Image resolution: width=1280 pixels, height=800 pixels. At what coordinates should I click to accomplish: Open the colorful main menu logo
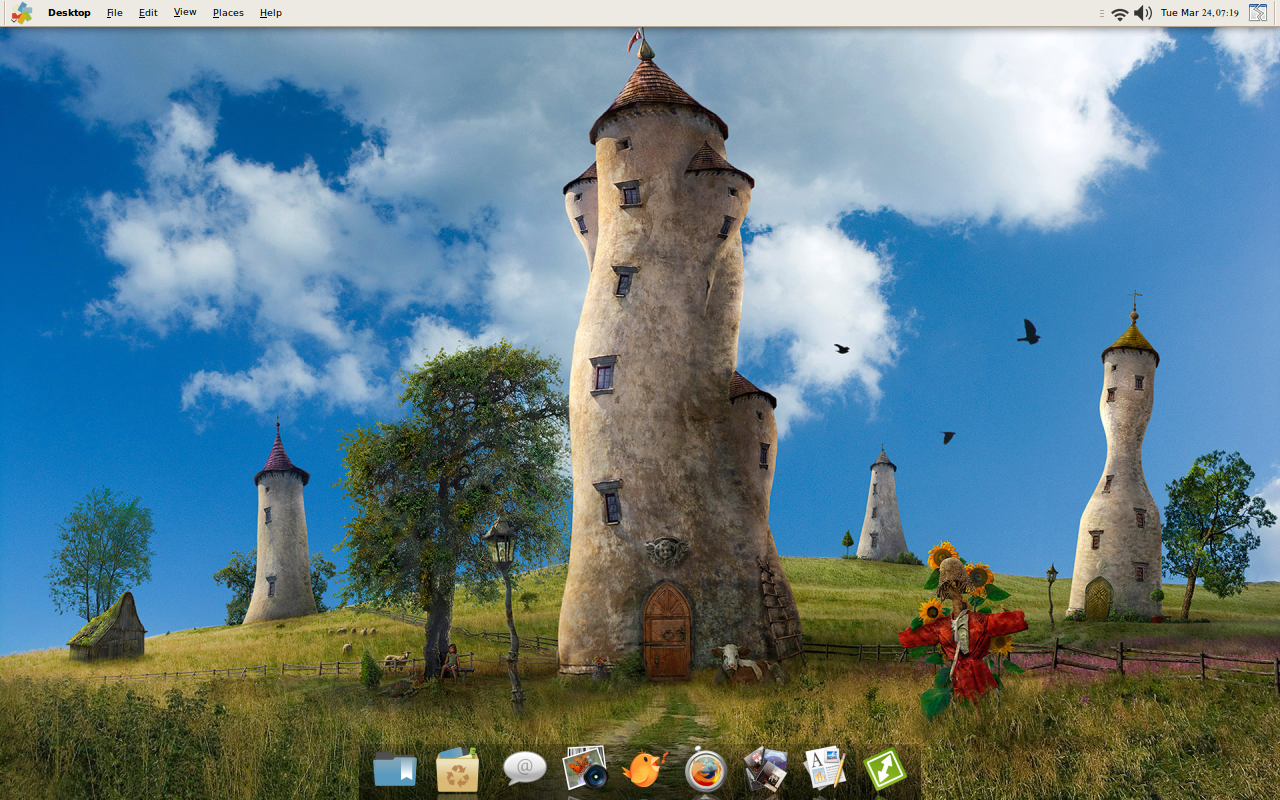(22, 13)
